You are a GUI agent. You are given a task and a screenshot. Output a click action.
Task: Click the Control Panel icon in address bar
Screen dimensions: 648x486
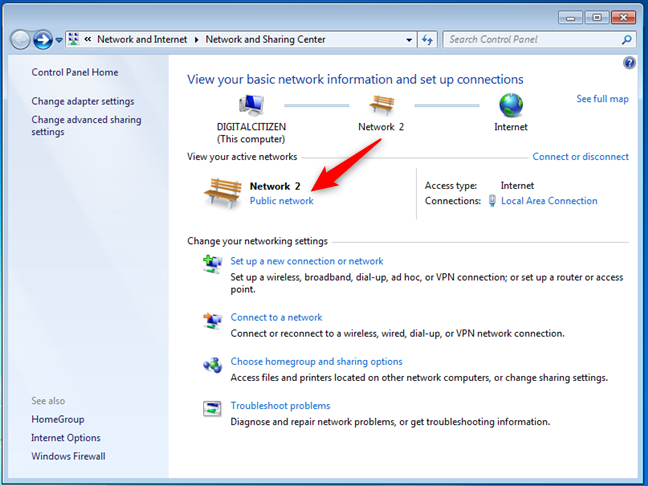click(74, 39)
